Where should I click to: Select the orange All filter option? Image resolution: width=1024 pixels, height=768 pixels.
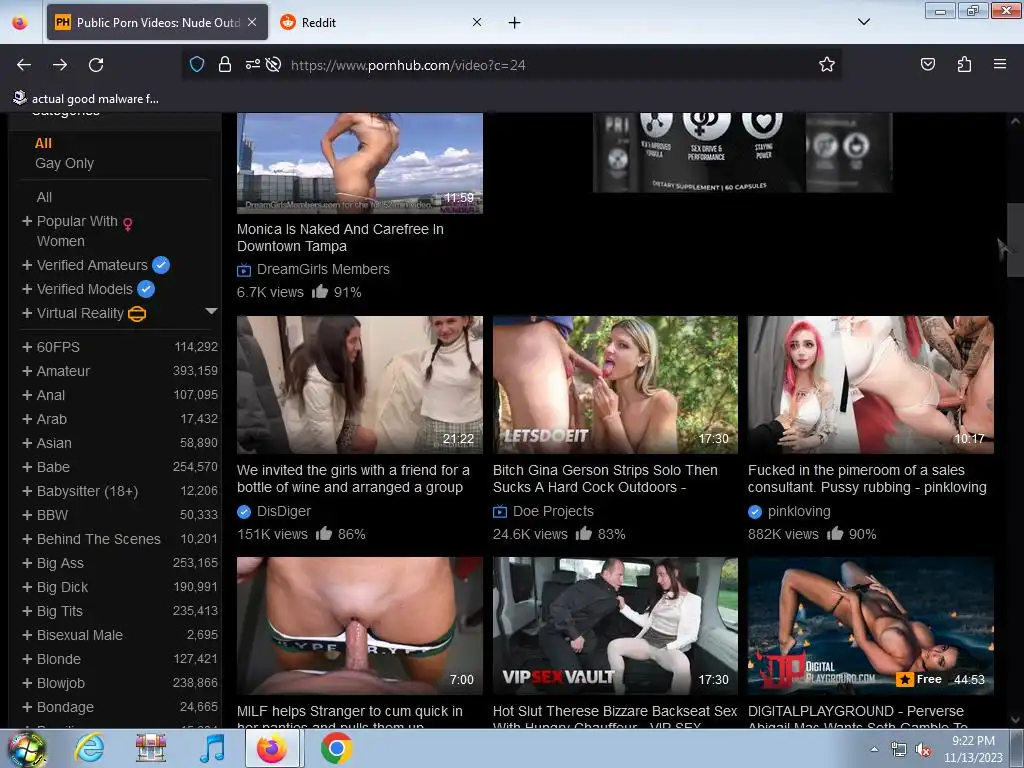coord(43,143)
